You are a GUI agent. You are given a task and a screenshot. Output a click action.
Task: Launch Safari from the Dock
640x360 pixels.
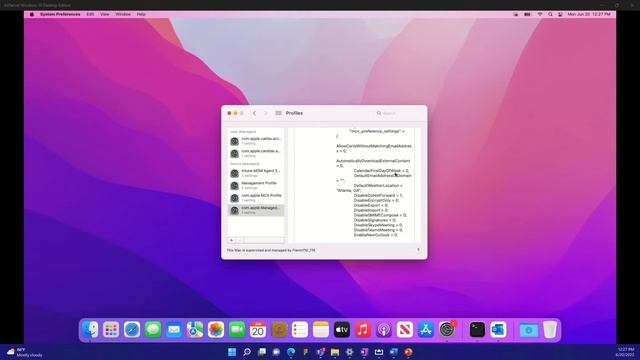click(132, 329)
